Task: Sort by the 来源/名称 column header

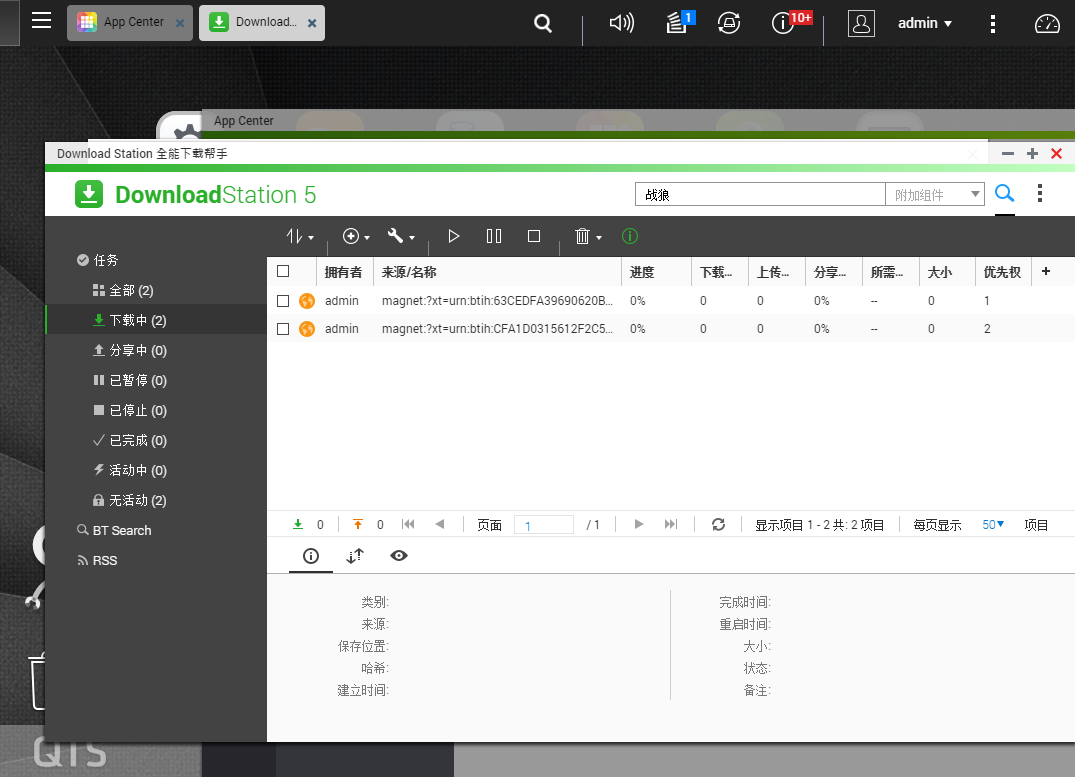Action: 497,272
